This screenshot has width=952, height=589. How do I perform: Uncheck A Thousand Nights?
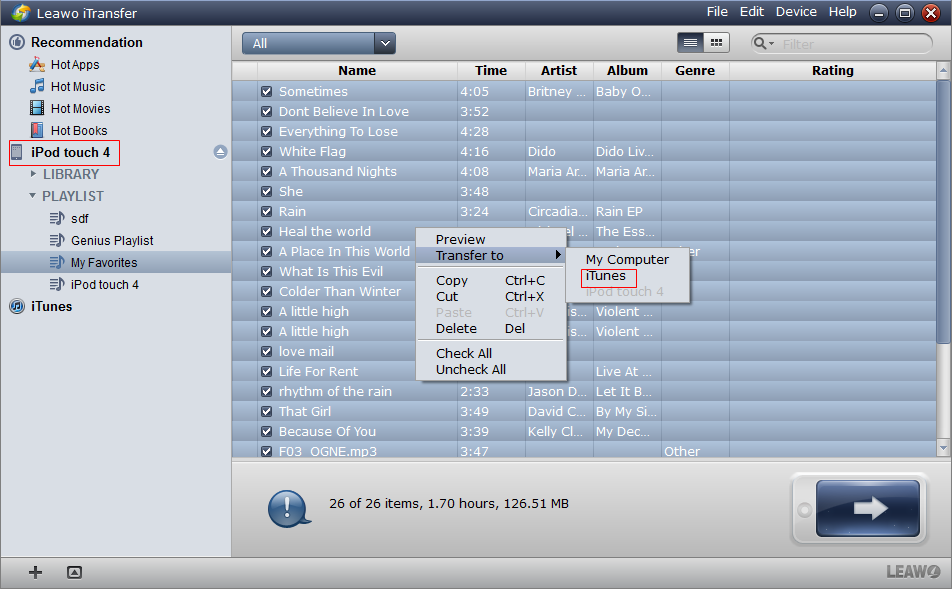click(x=266, y=171)
